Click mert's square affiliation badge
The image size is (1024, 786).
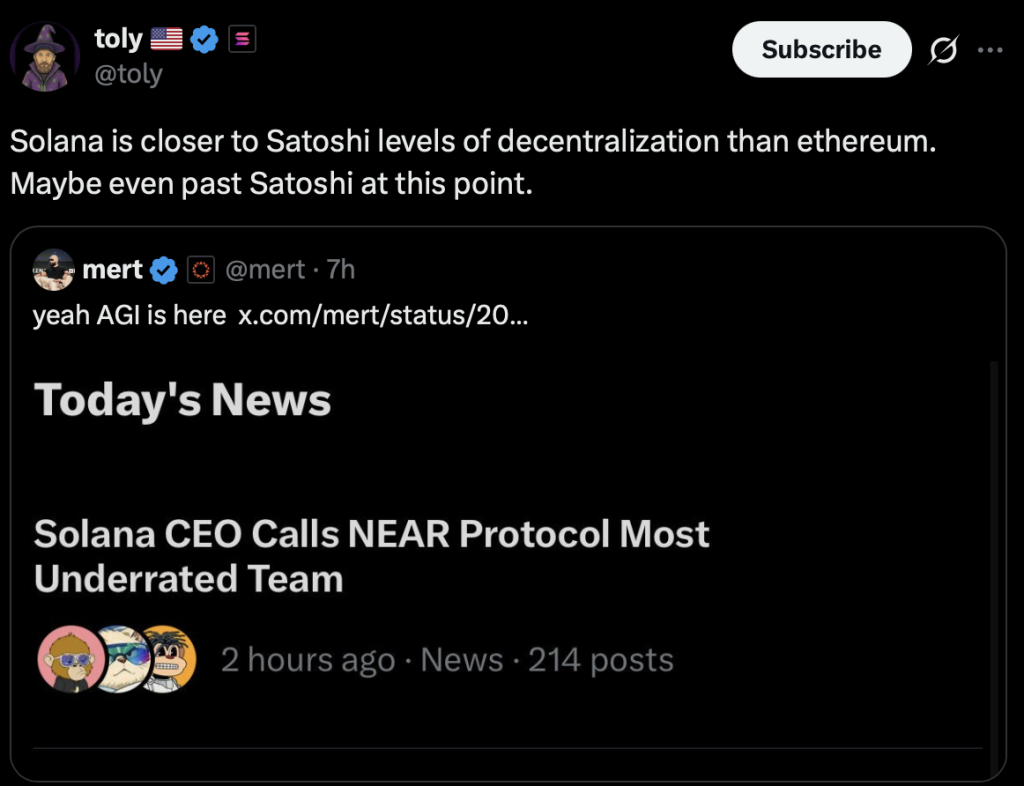pyautogui.click(x=201, y=269)
